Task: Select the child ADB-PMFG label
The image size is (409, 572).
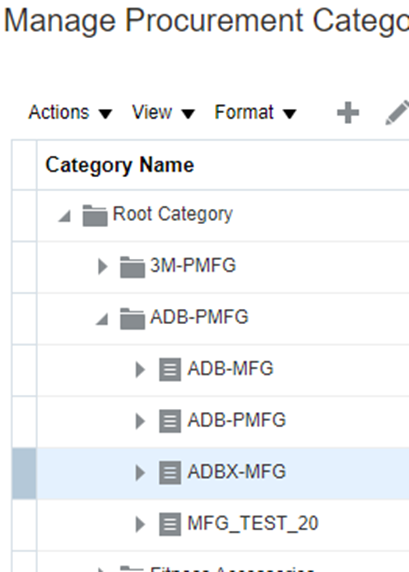Action: pos(236,420)
